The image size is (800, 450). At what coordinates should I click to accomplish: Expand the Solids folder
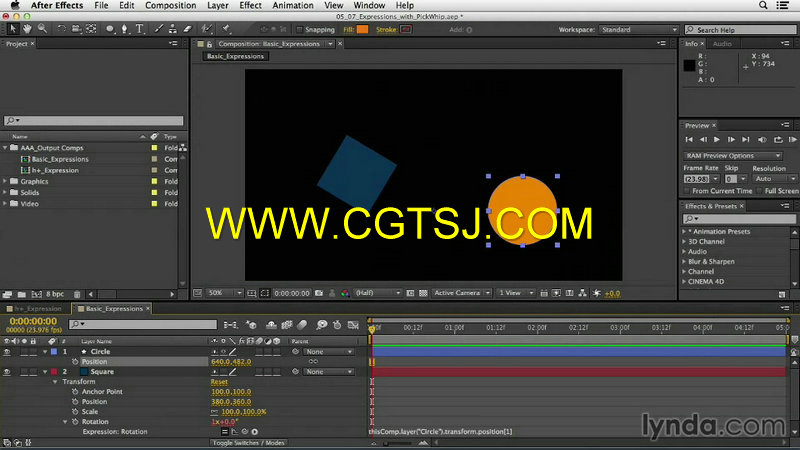pos(5,192)
